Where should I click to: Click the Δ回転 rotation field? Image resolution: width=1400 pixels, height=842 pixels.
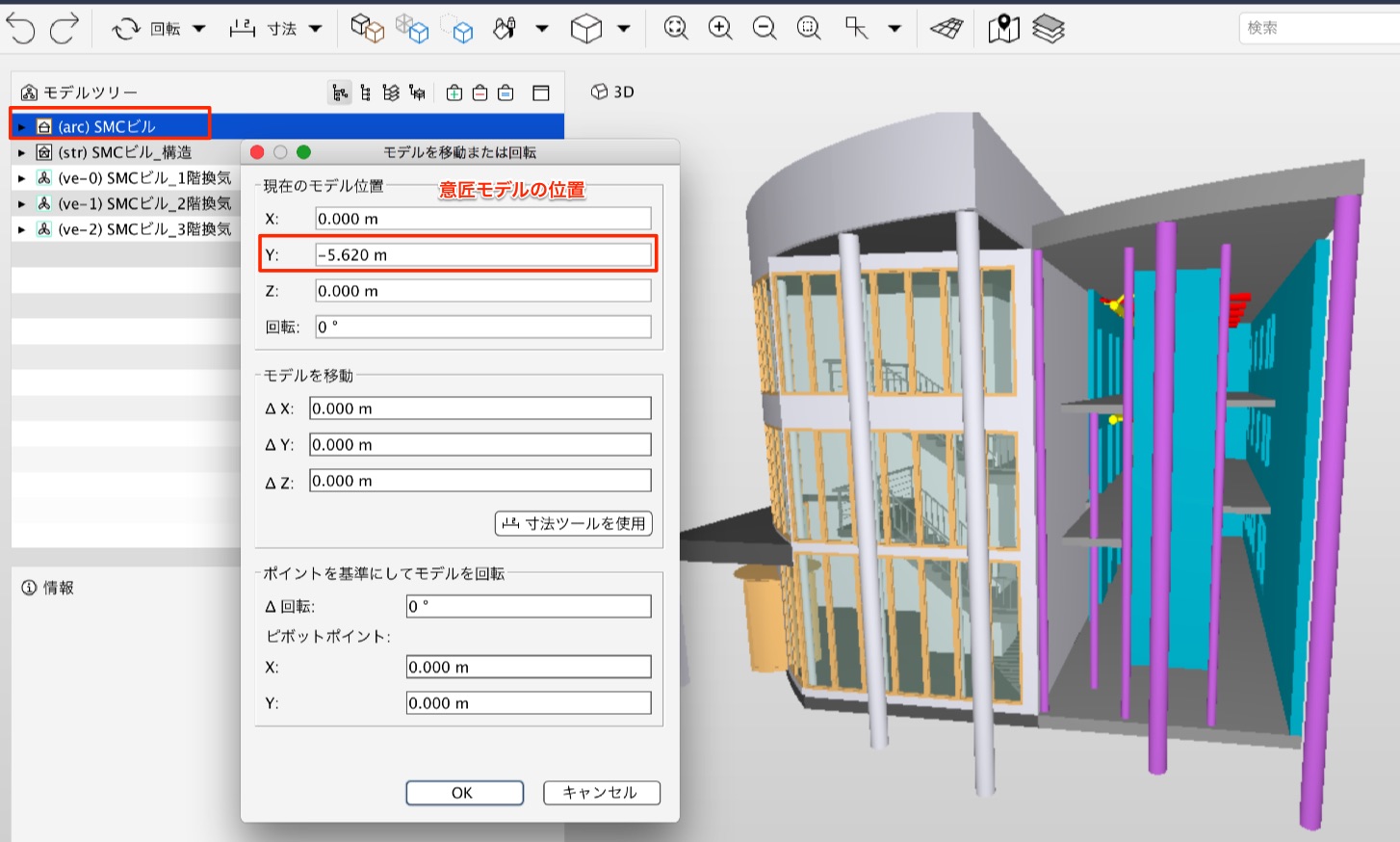[x=529, y=606]
